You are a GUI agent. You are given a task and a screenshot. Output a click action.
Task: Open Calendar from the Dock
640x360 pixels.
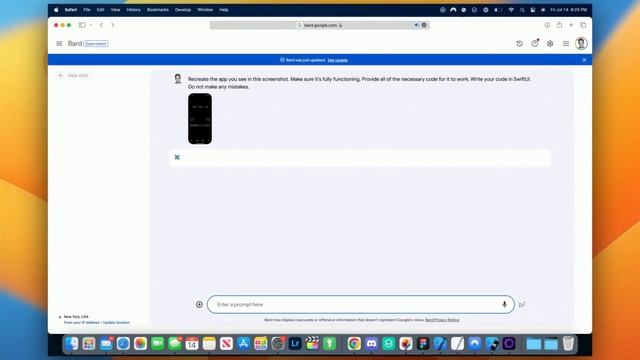click(x=192, y=344)
